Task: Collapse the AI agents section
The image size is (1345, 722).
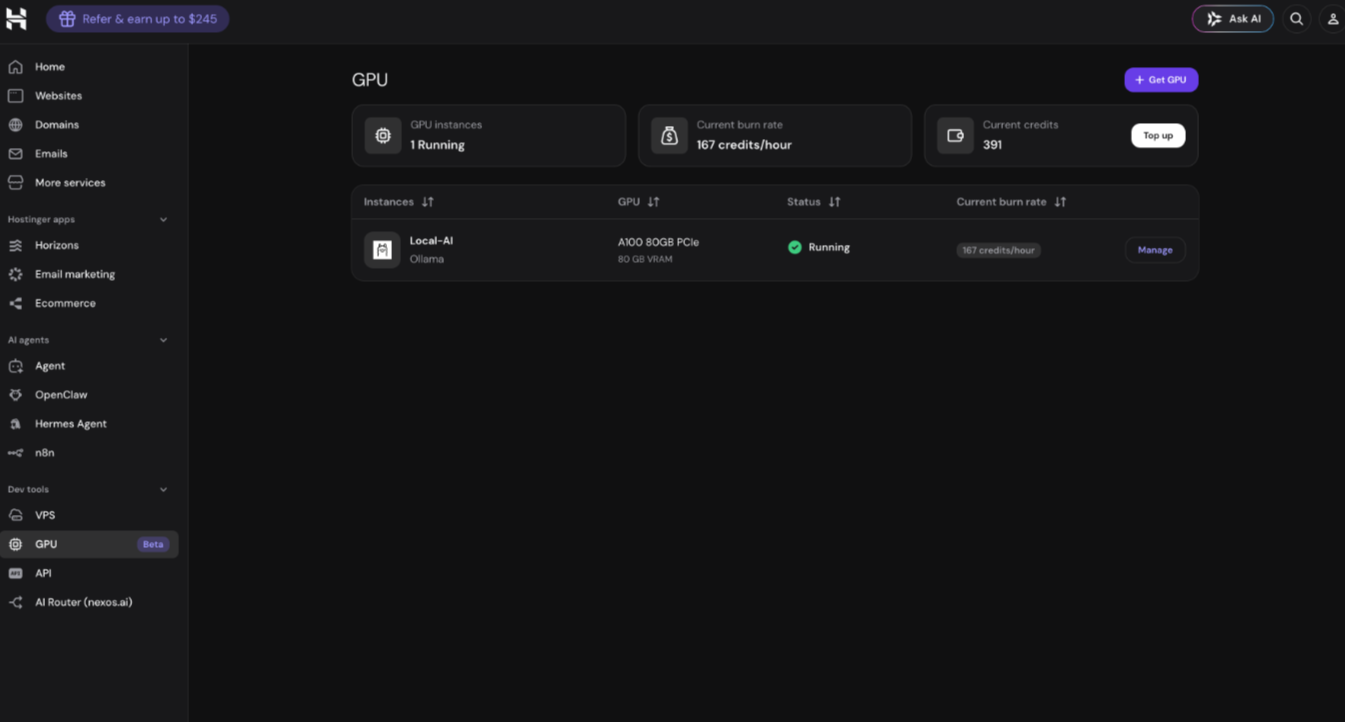Action: [x=164, y=340]
